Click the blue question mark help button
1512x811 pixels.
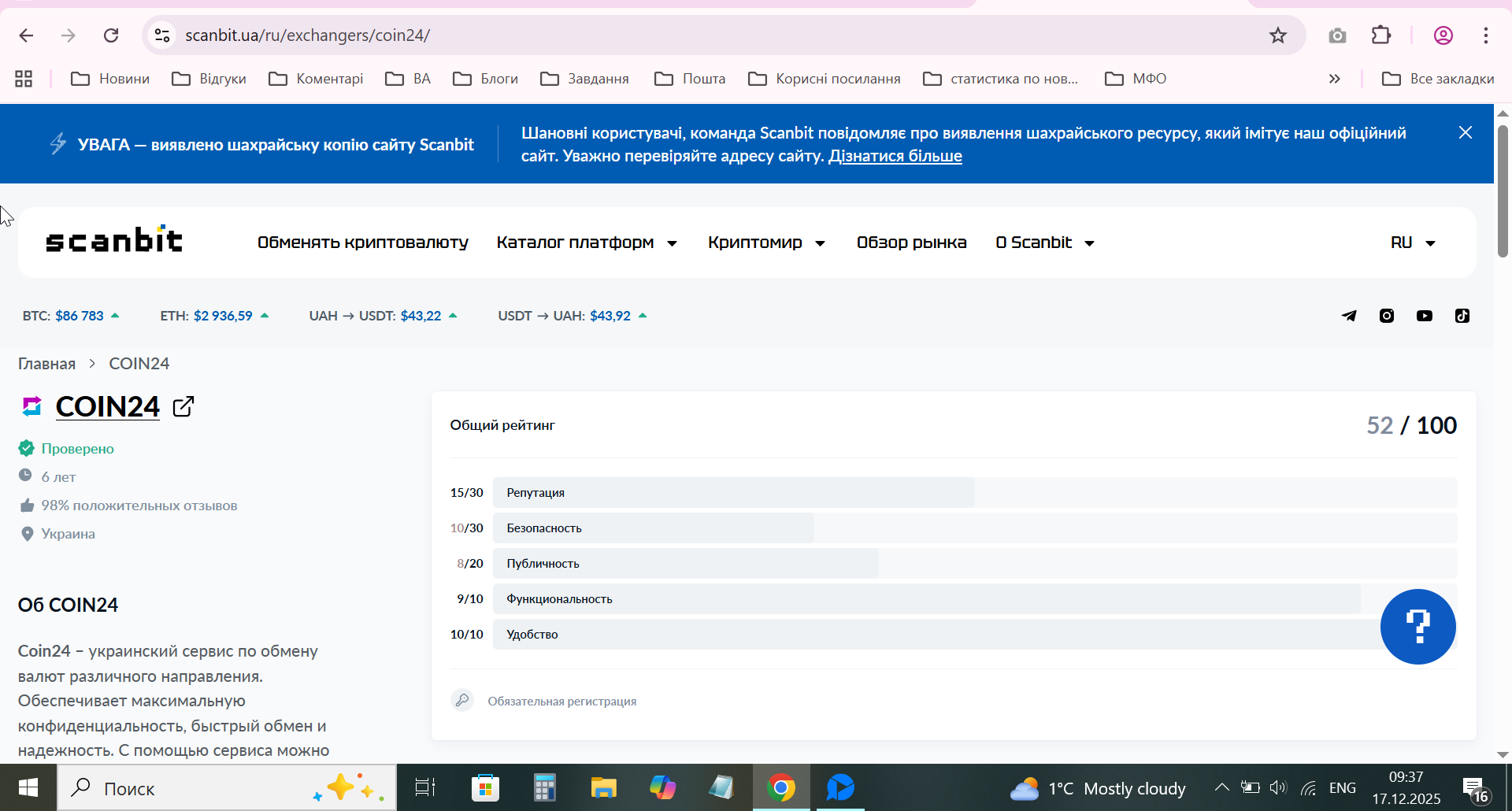point(1417,627)
